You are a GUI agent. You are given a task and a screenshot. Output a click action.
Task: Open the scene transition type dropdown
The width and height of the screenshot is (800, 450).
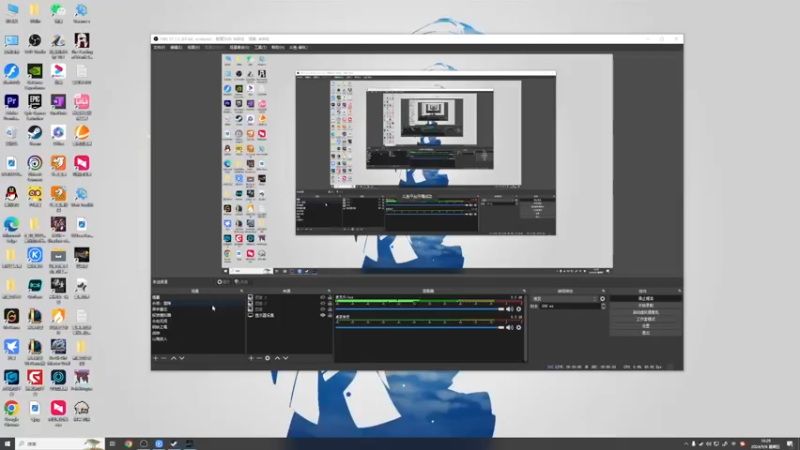(564, 299)
